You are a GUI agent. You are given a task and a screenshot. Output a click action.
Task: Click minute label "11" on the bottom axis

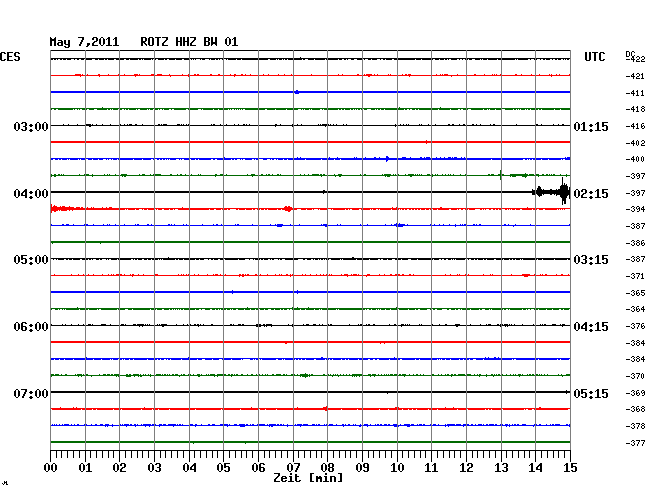431,467
